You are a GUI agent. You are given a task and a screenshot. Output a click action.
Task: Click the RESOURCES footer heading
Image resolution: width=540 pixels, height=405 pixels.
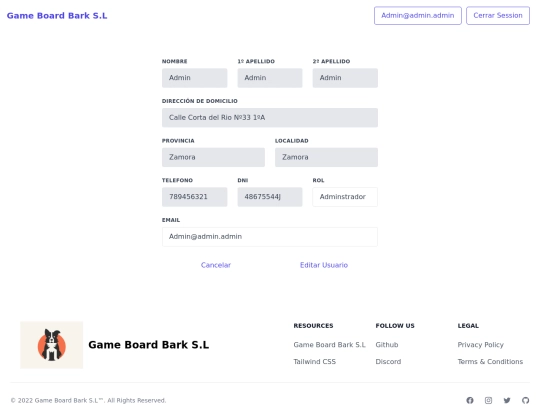[313, 326]
